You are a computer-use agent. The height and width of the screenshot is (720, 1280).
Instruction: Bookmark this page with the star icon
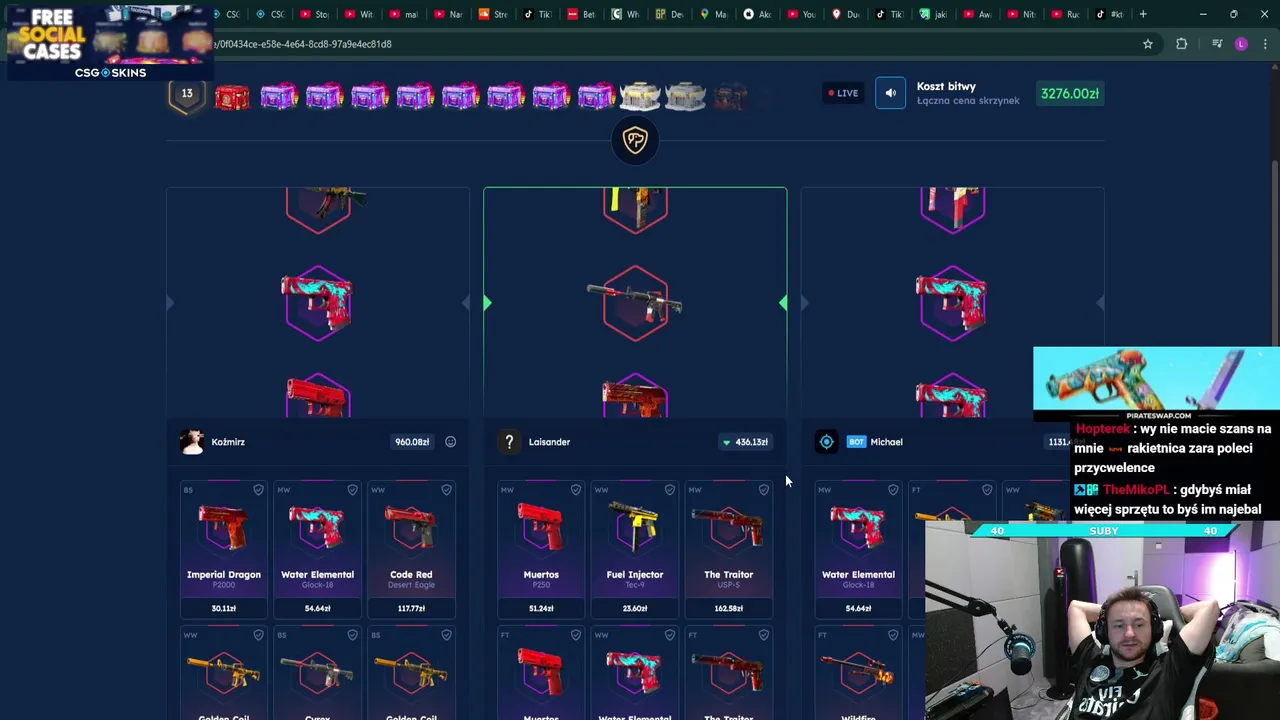point(1148,44)
